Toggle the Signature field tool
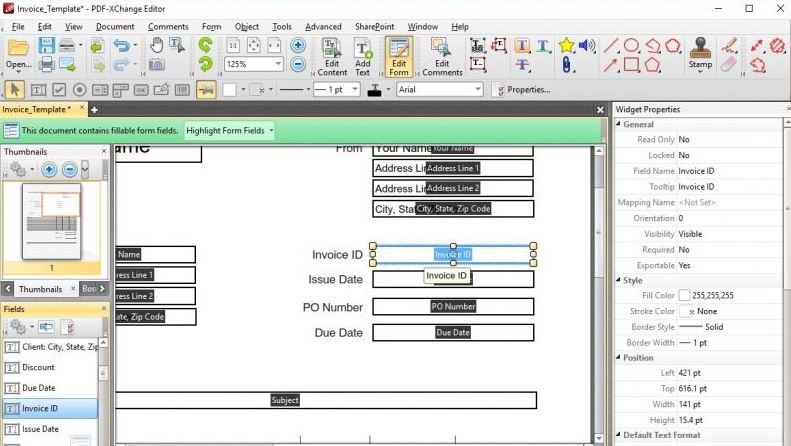Screen dimensions: 791x446 click(x=161, y=90)
